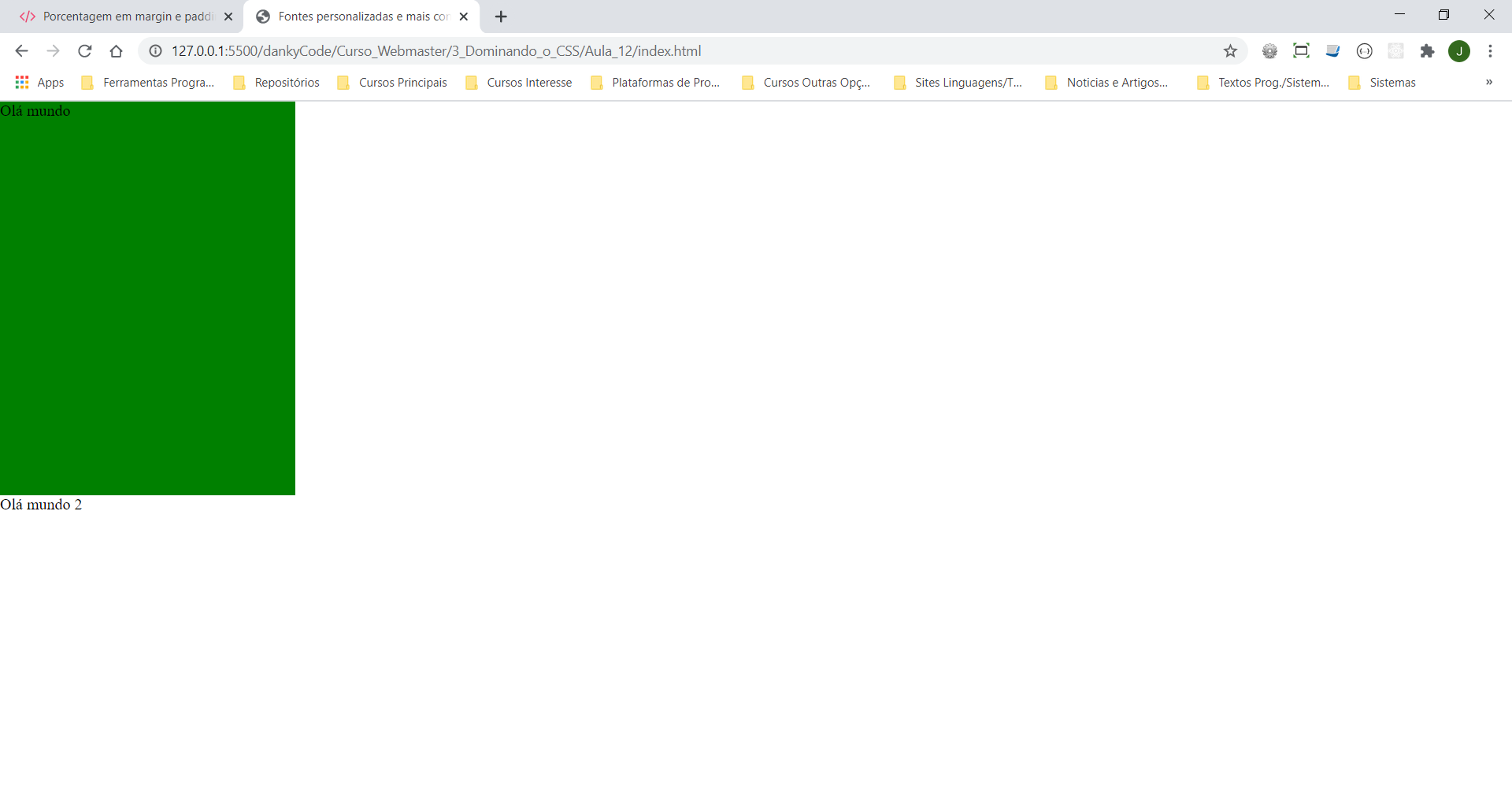Open the home page
This screenshot has width=1512, height=811.
point(116,51)
